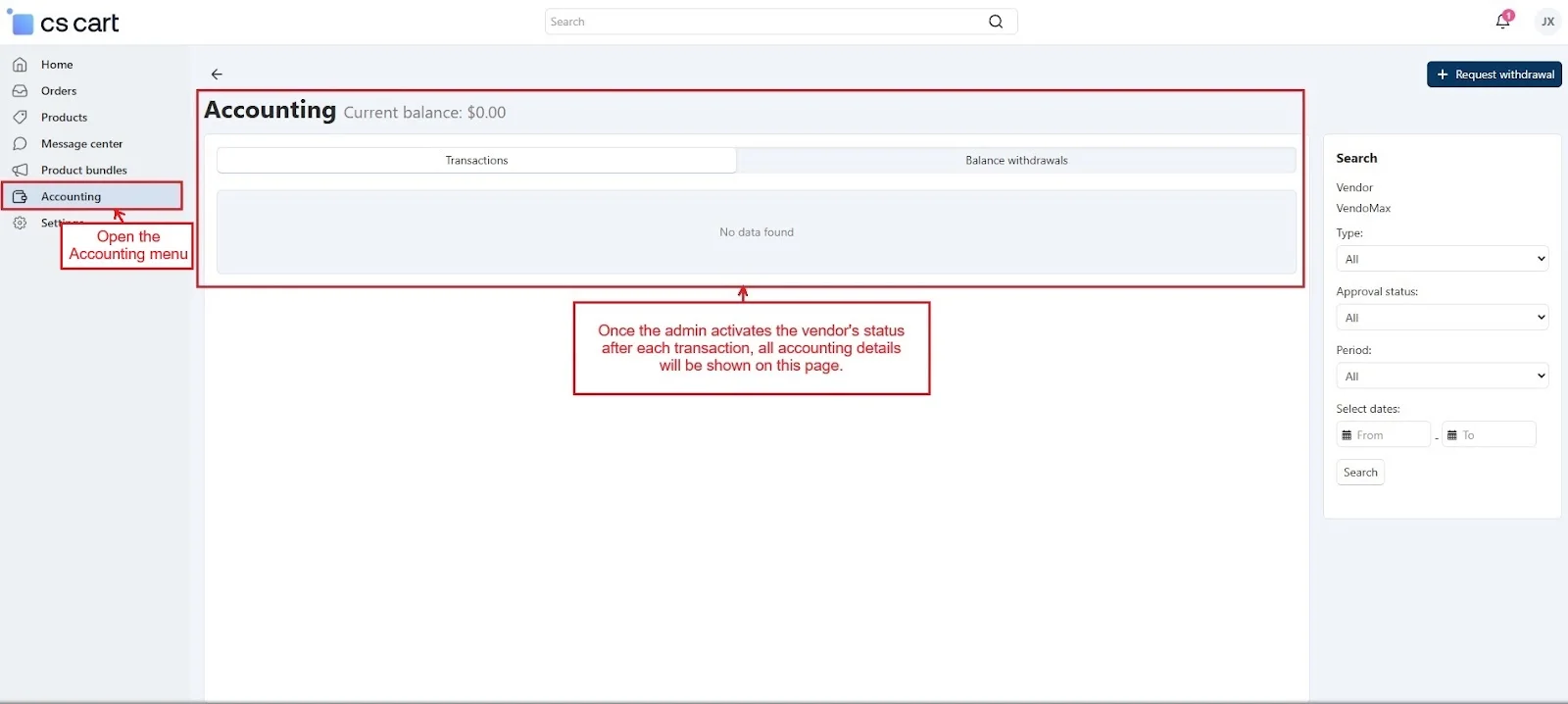
Task: Click the Product bundles megaphone icon
Action: [20, 171]
